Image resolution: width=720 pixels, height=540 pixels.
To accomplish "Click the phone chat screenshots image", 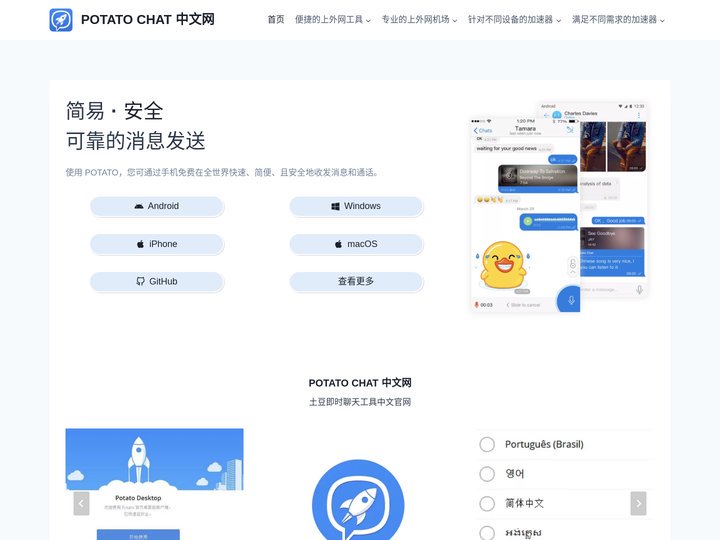I will pyautogui.click(x=560, y=207).
